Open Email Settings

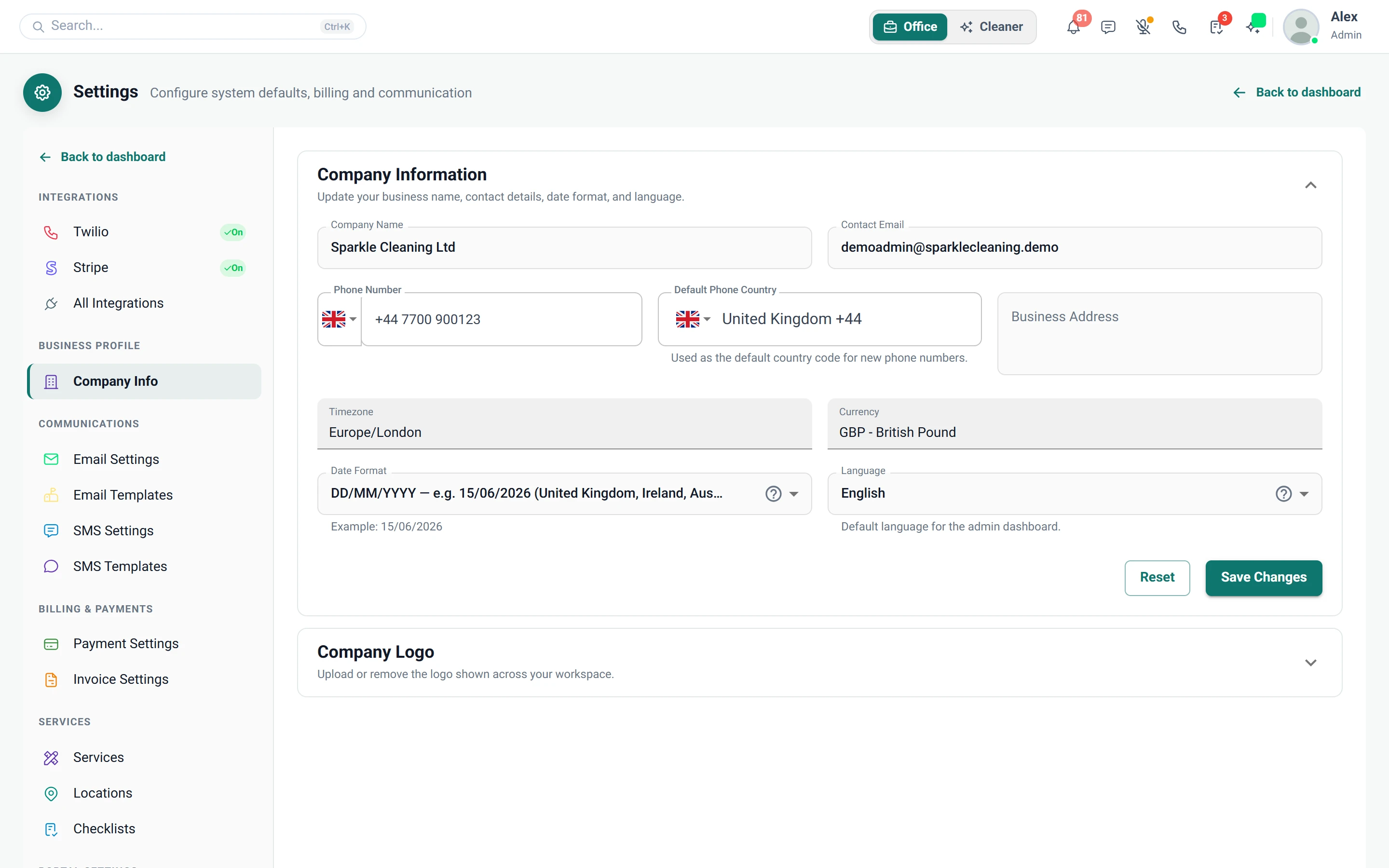[x=144, y=459]
